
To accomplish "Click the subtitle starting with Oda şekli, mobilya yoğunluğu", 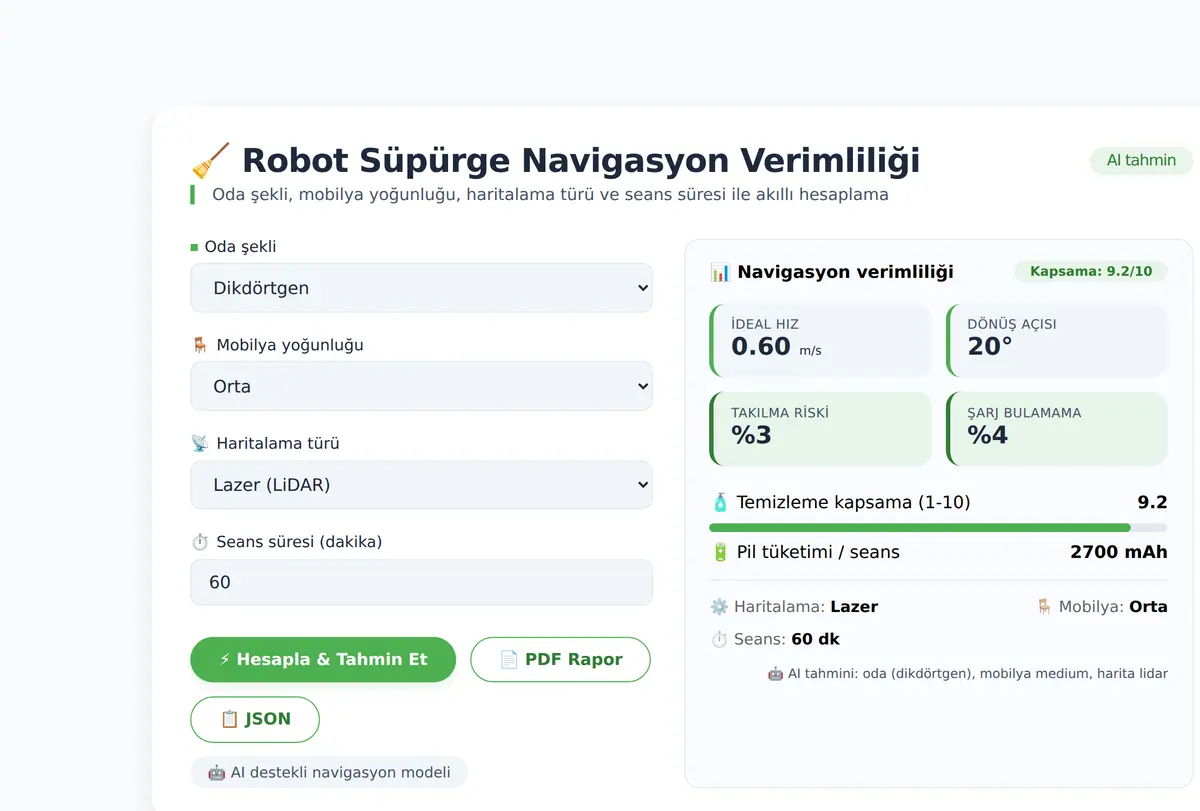I will coord(550,194).
